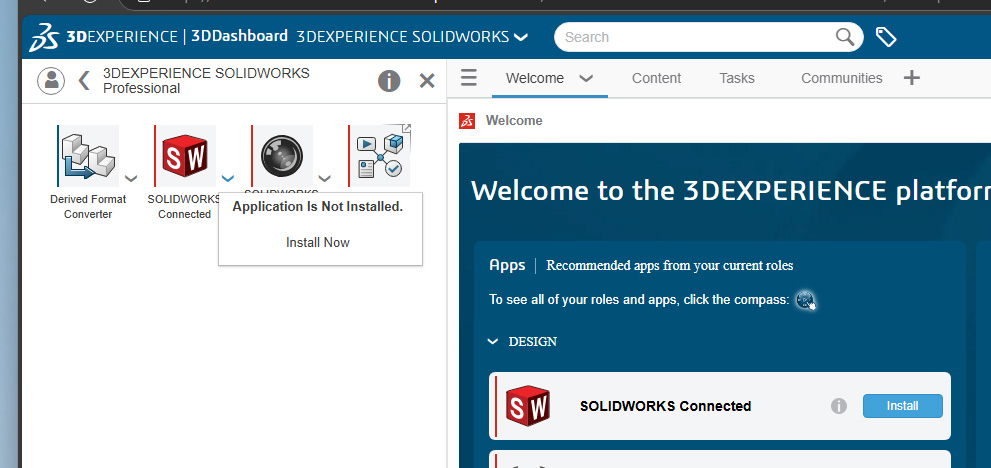This screenshot has width=991, height=468.
Task: Click the camera lens SOLIDWORKS app icon
Action: tap(282, 156)
